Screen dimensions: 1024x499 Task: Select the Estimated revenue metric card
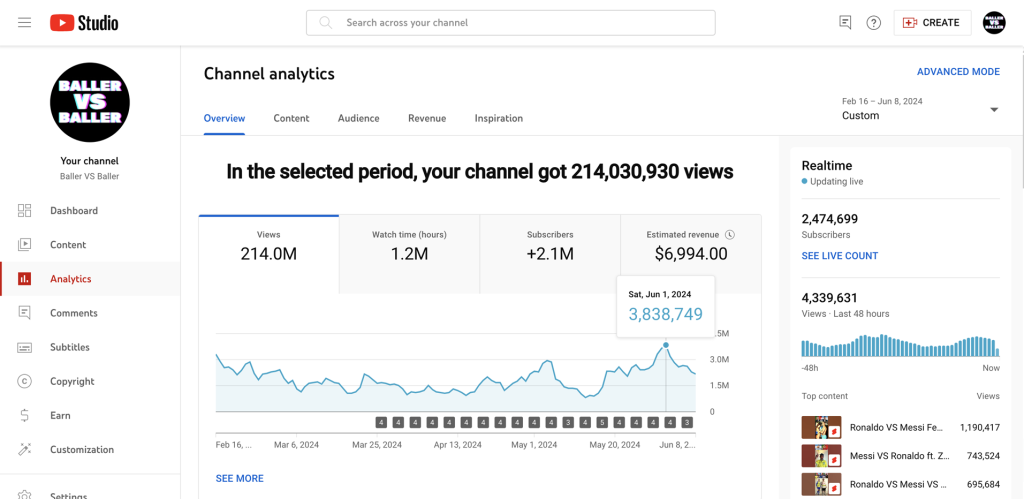[691, 254]
